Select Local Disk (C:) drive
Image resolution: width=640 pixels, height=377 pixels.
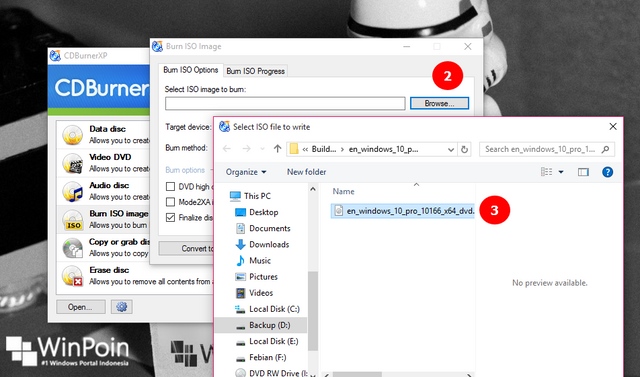(x=267, y=309)
